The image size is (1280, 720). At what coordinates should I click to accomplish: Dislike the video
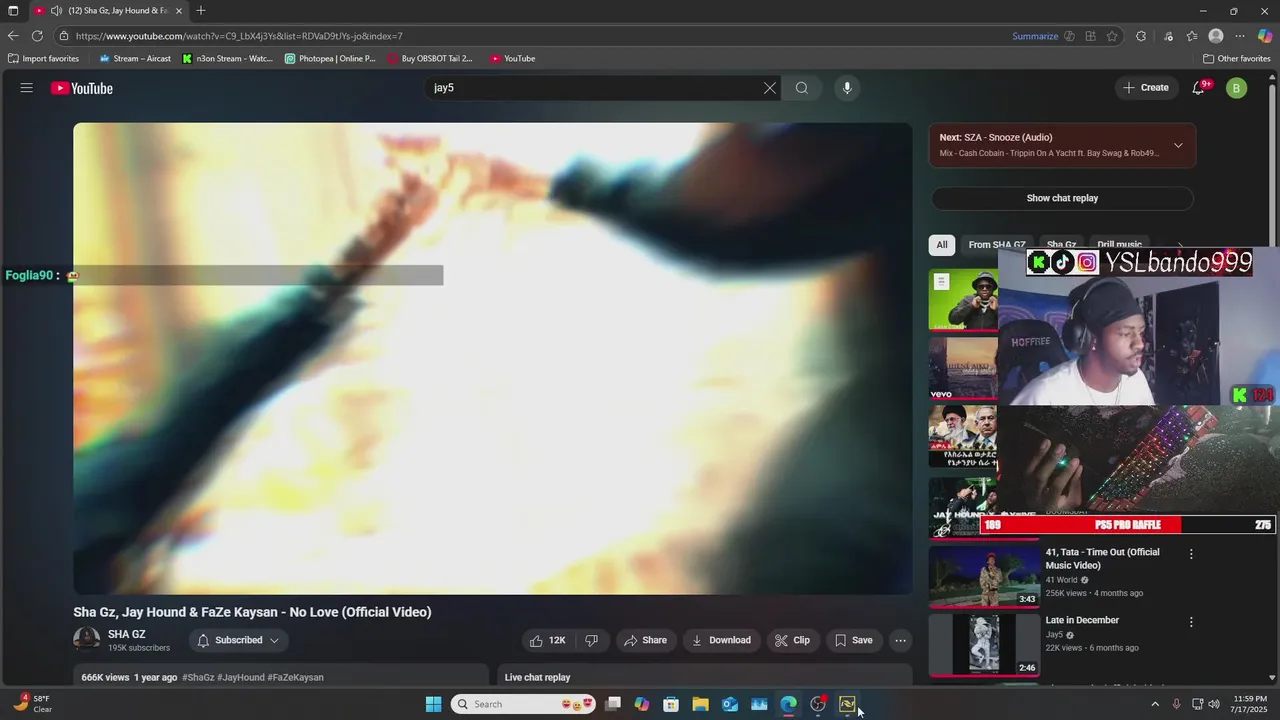(592, 640)
